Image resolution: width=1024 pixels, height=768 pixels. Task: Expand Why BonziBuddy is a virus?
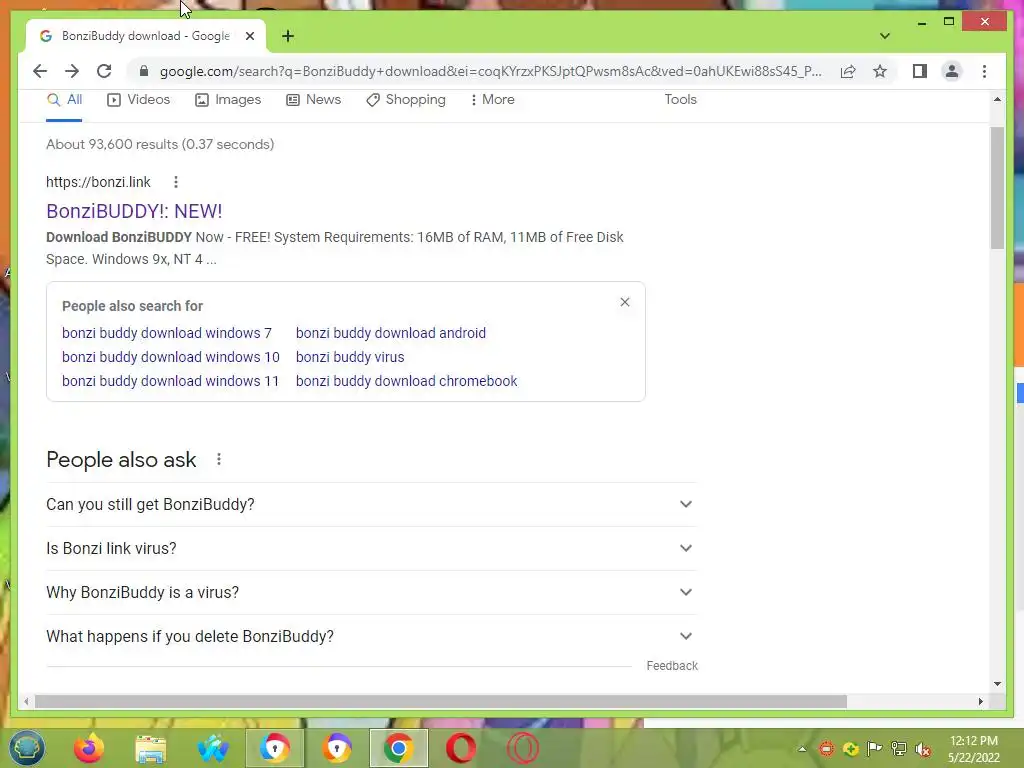[x=371, y=592]
